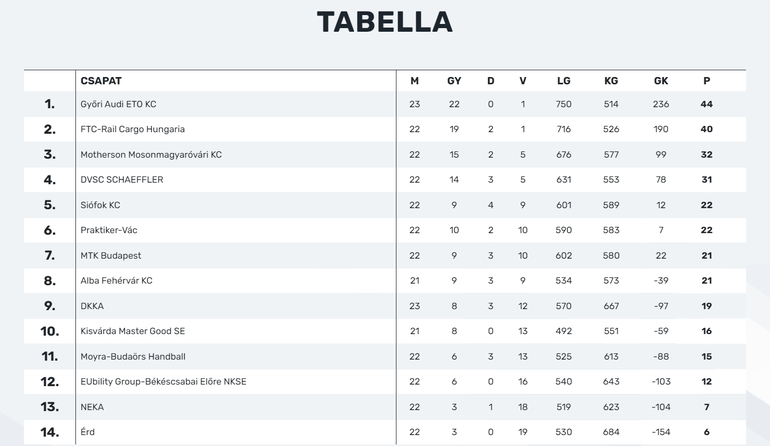This screenshot has height=446, width=770.
Task: Select Moyra-Budaörs Handball team name
Action: [133, 357]
